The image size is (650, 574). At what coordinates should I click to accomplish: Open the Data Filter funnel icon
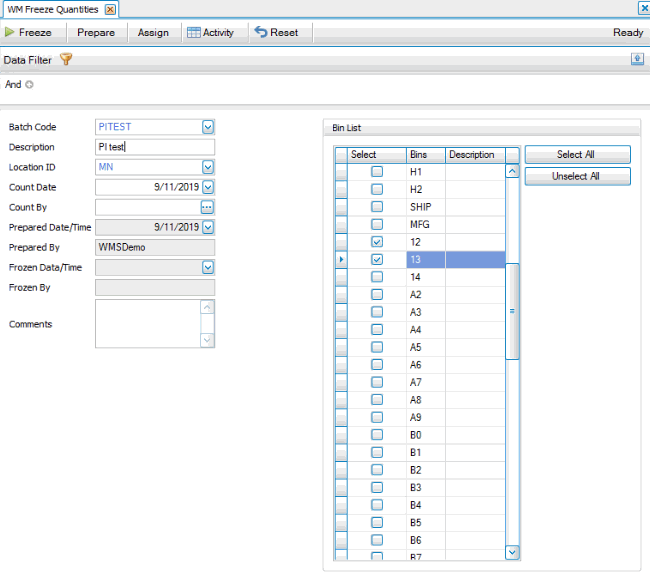(x=66, y=59)
